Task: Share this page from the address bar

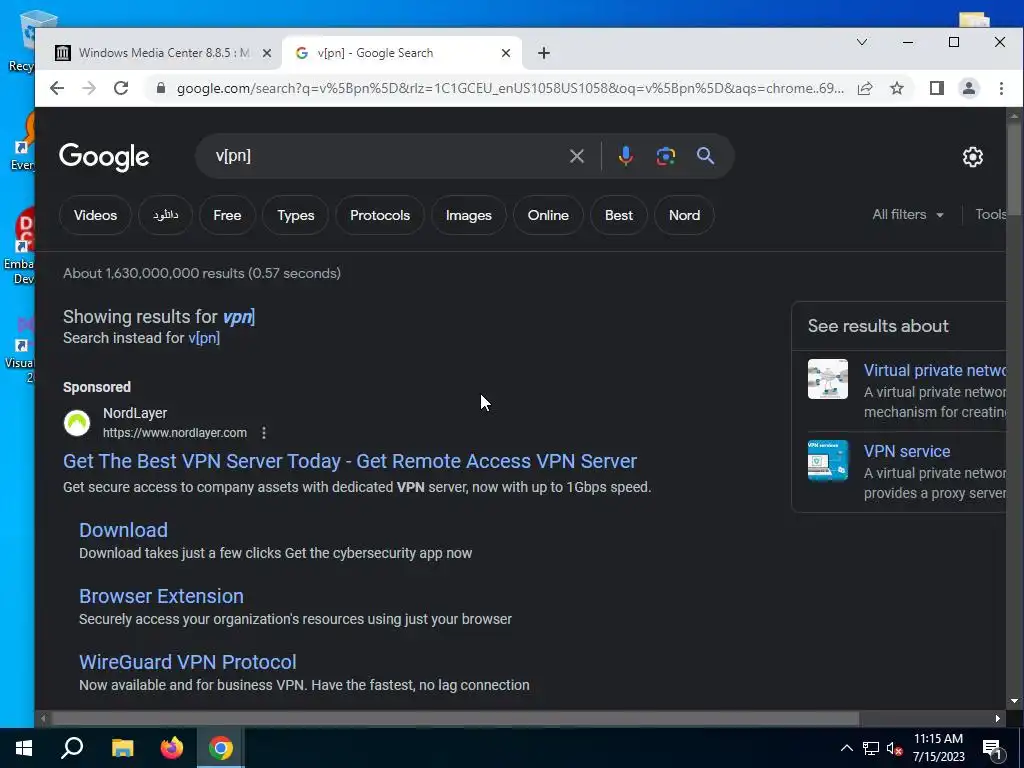Action: [865, 88]
